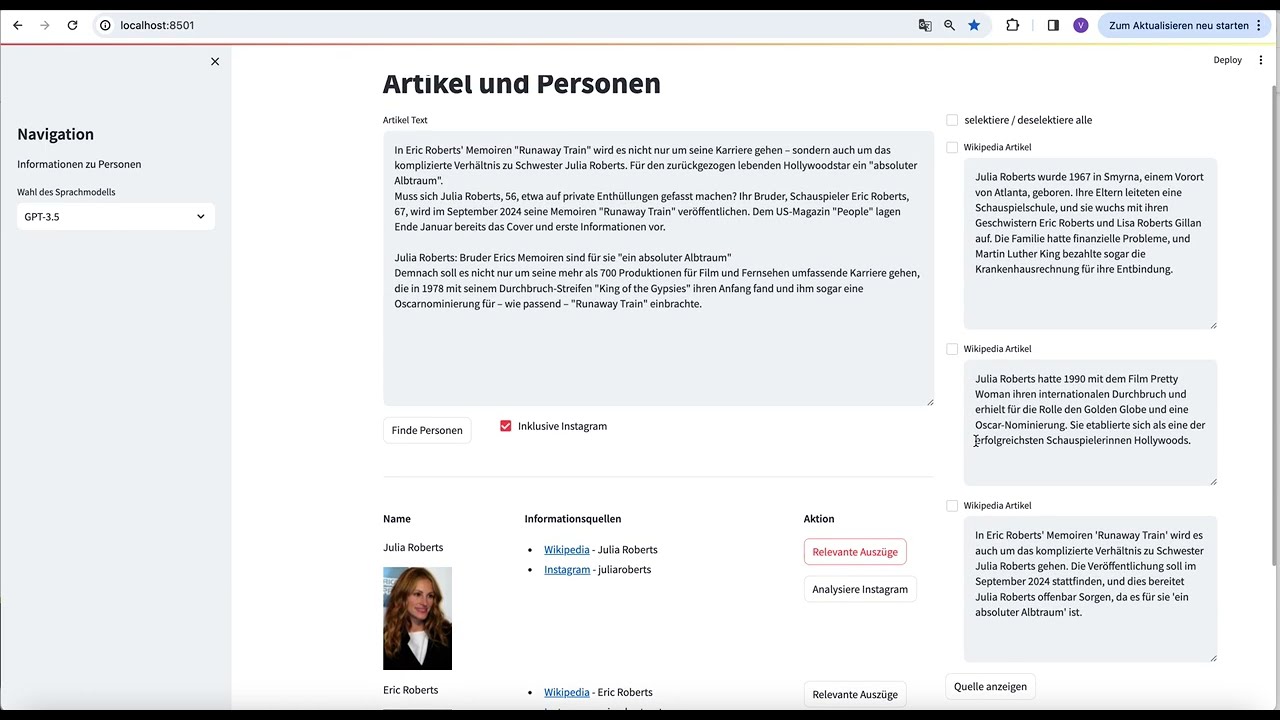Click the 'Name' column header
The image size is (1280, 720).
point(396,519)
